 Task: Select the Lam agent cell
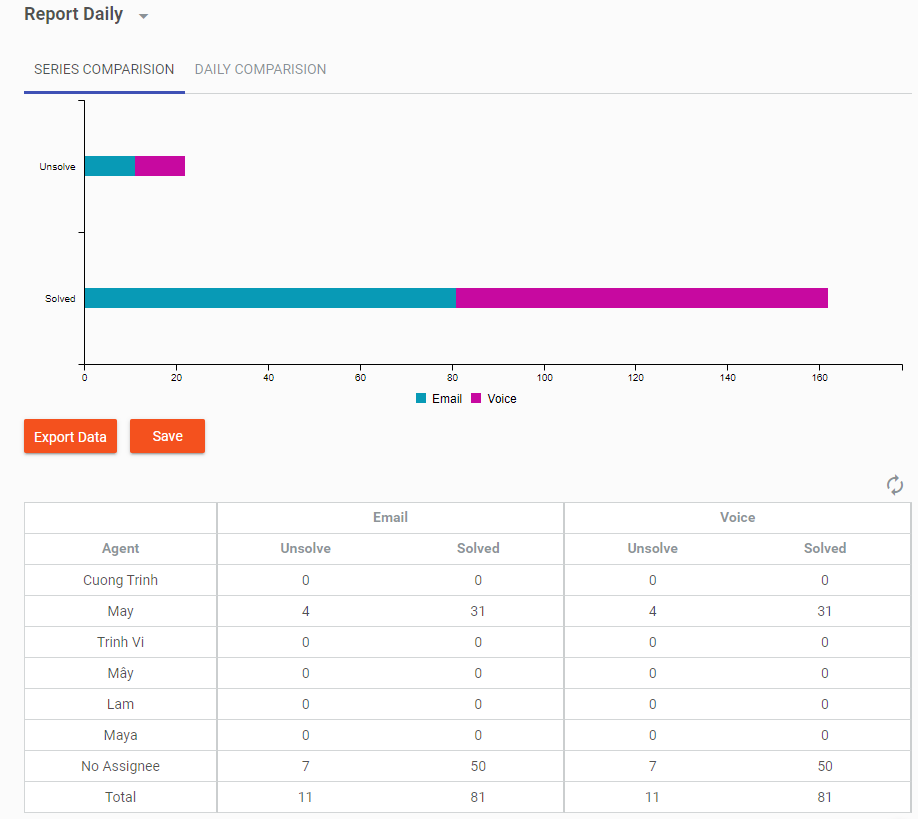pos(121,704)
